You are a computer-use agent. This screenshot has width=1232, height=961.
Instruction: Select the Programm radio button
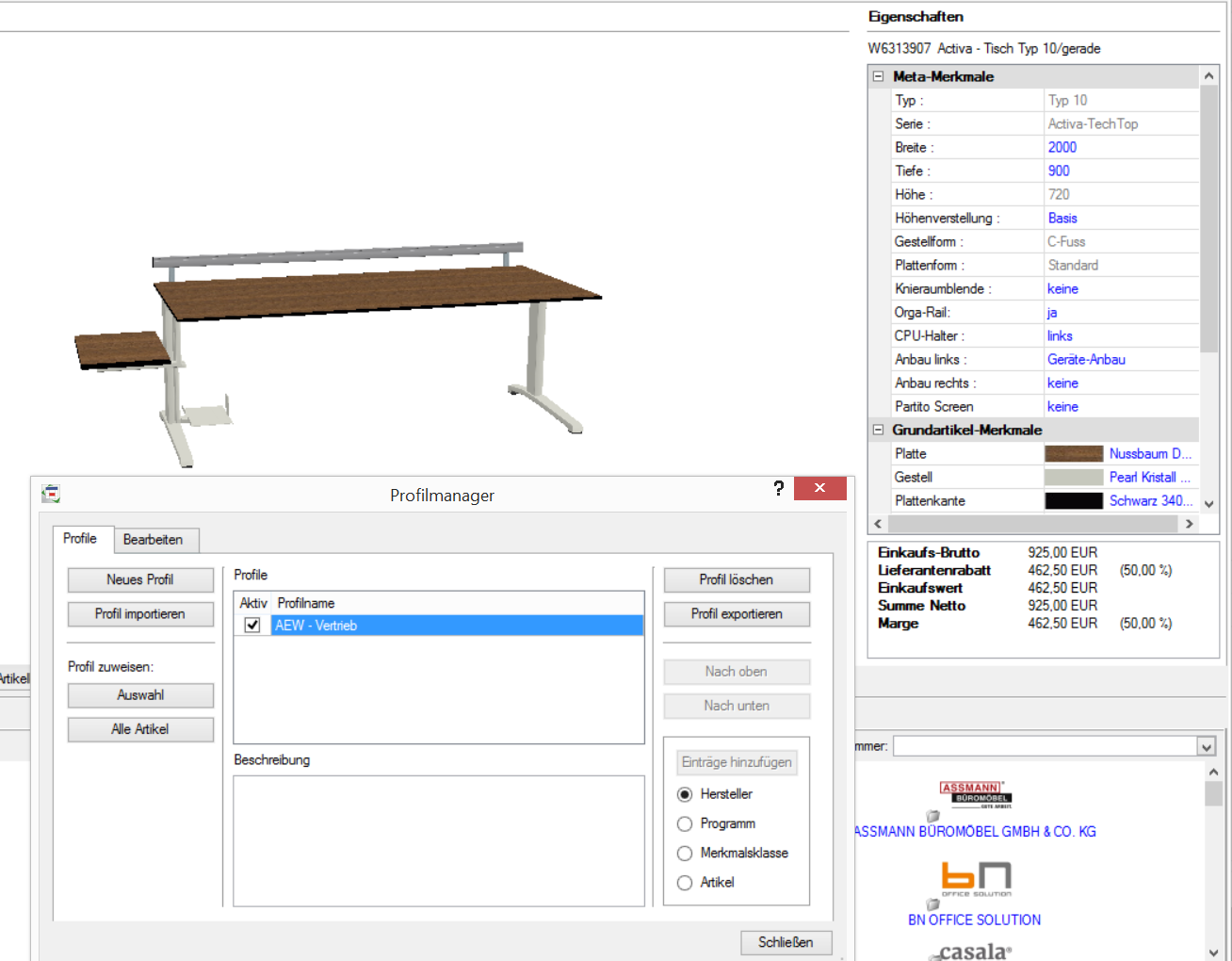(685, 824)
